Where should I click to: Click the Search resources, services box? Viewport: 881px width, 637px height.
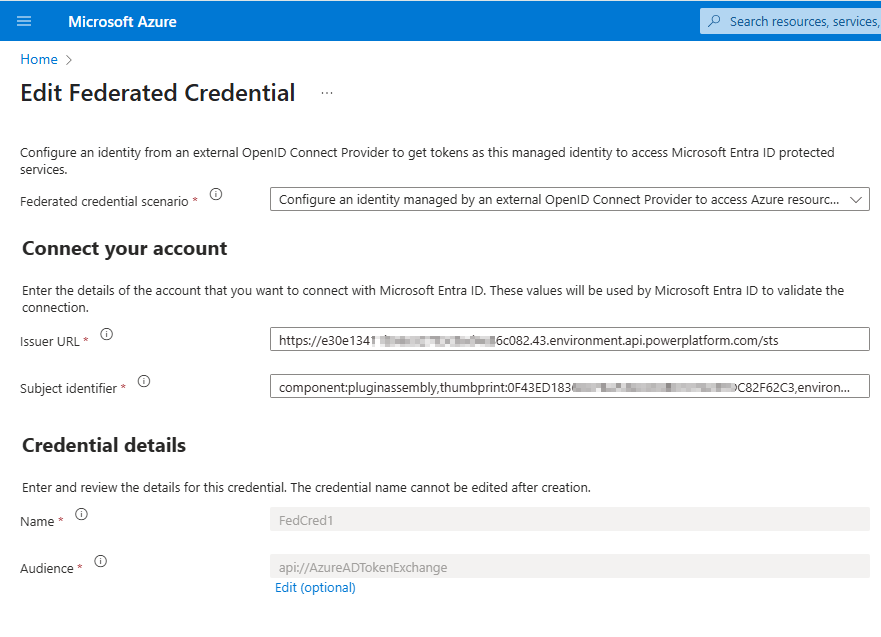click(x=791, y=21)
